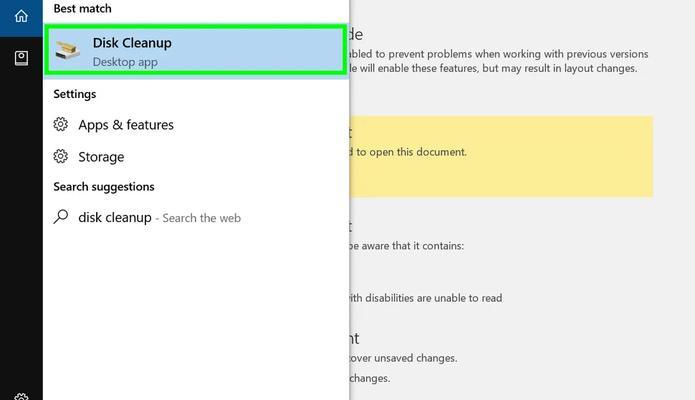
Task: Open the sidebar settings gear at the bottom
Action: point(21,396)
